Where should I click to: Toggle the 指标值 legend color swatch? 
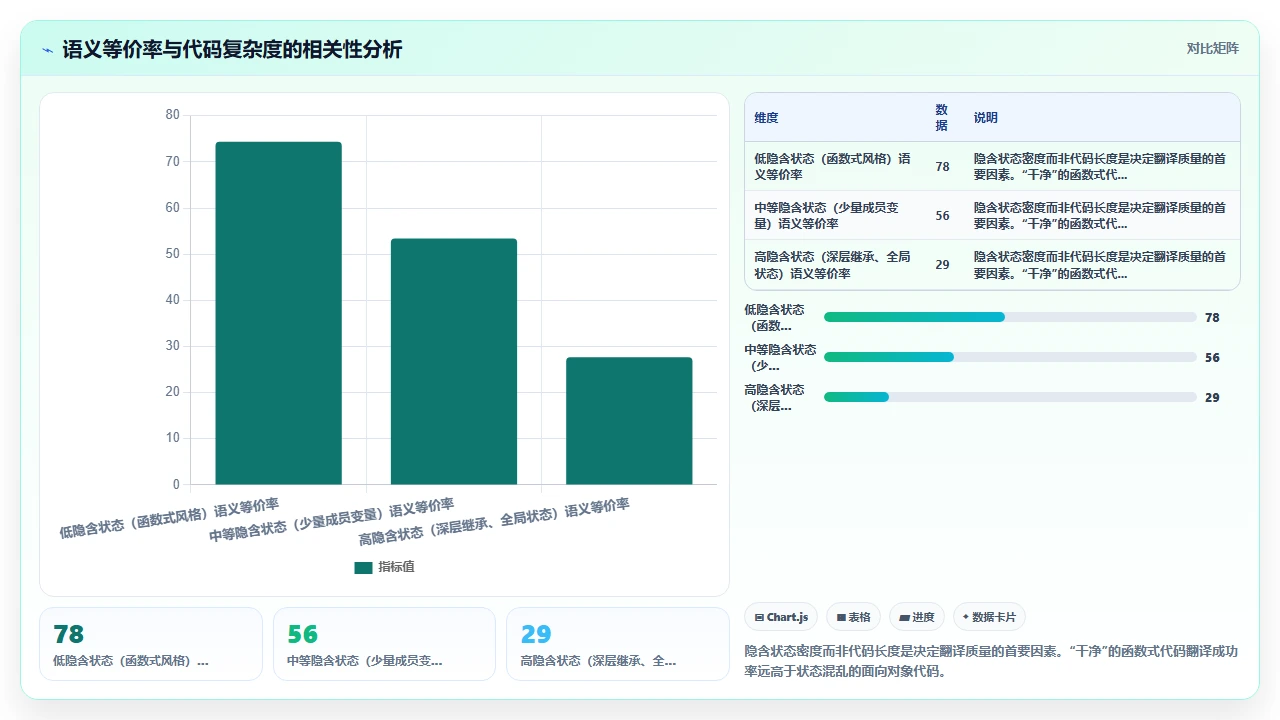click(363, 567)
